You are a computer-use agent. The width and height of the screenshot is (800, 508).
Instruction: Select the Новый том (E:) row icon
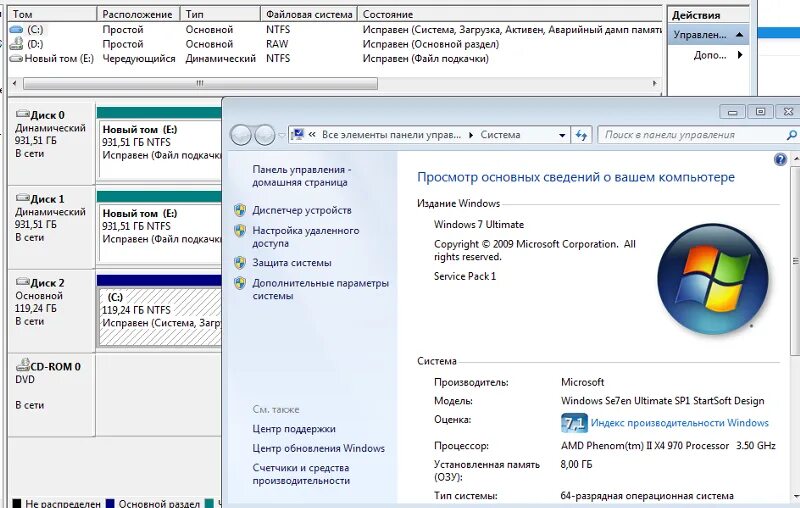pos(16,59)
